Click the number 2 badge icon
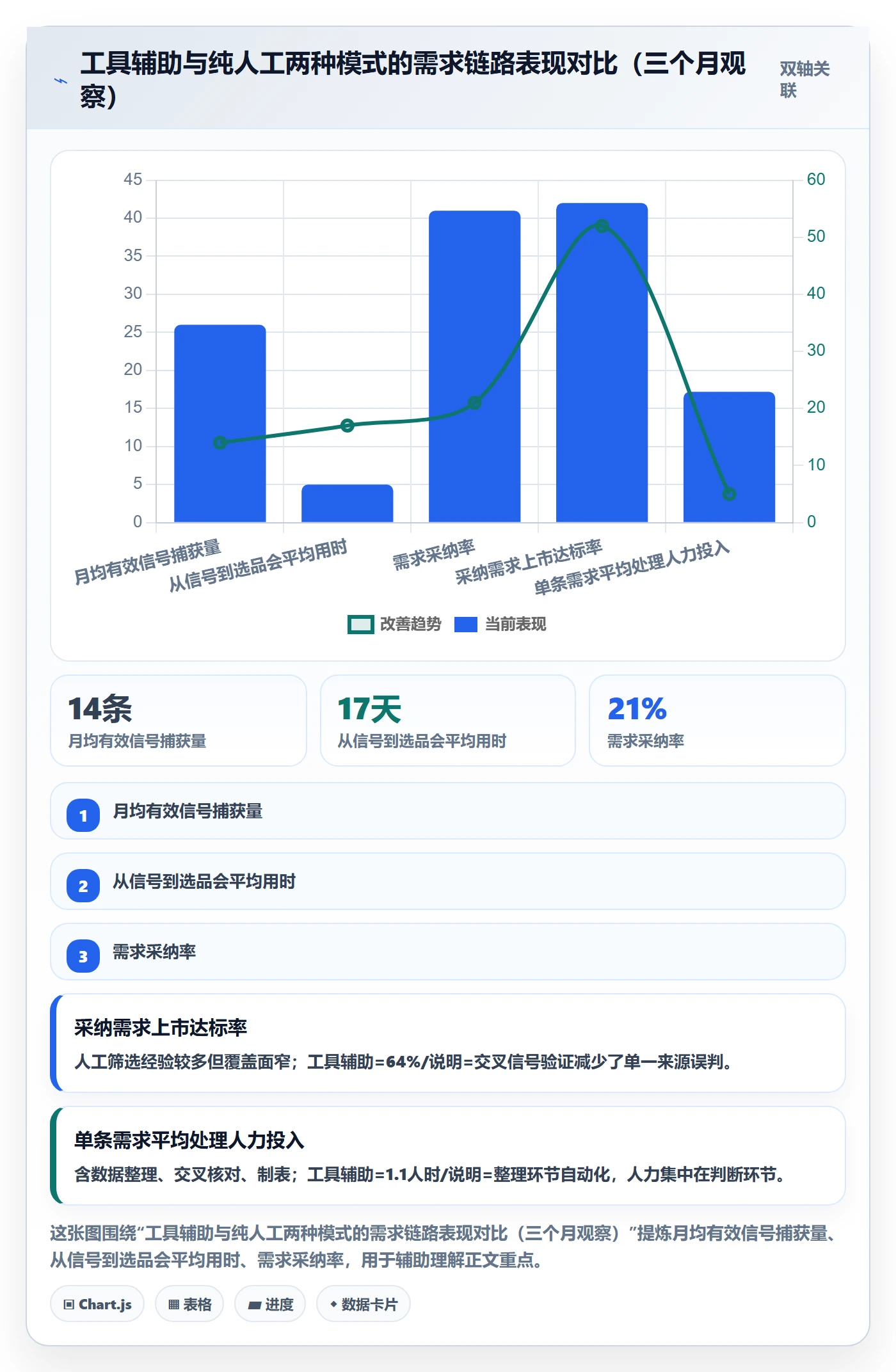The height and width of the screenshot is (1372, 896). point(83,886)
